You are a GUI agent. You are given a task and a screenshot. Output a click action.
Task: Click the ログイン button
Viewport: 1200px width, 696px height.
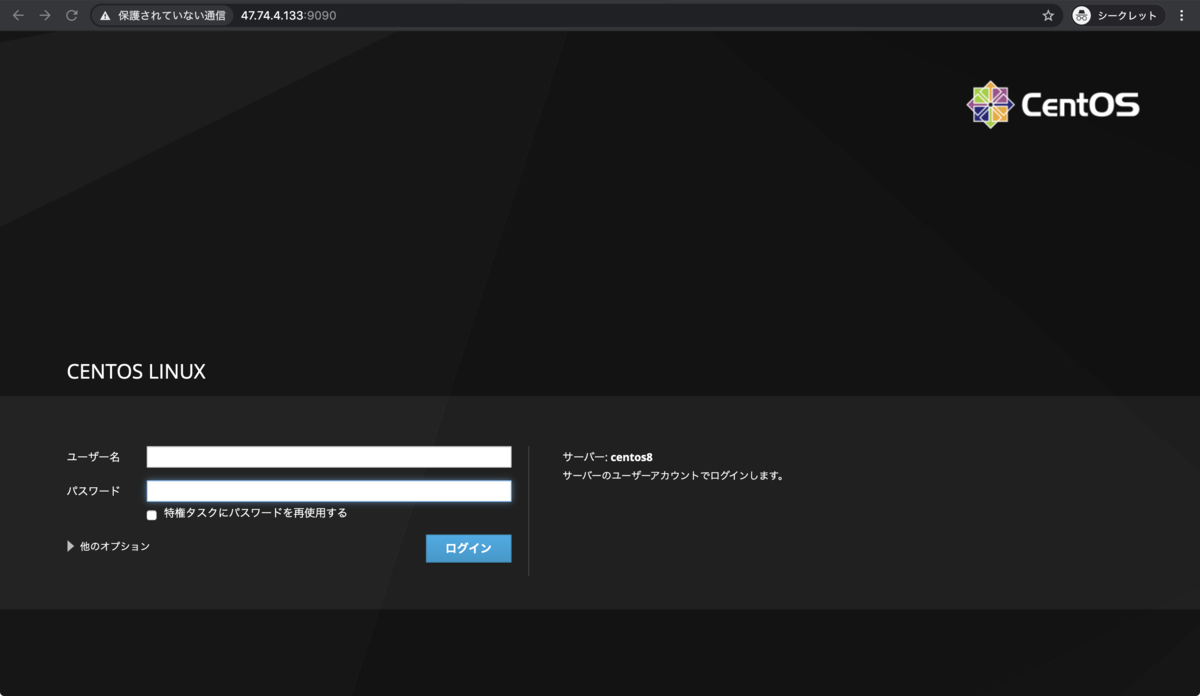(468, 548)
